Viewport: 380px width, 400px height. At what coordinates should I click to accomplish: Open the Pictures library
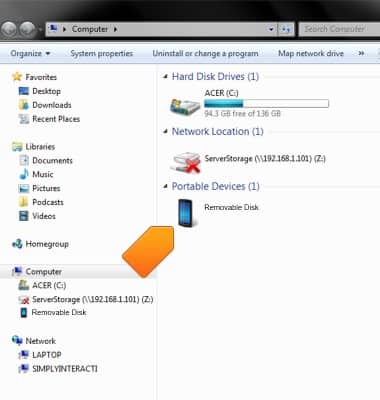(46, 188)
